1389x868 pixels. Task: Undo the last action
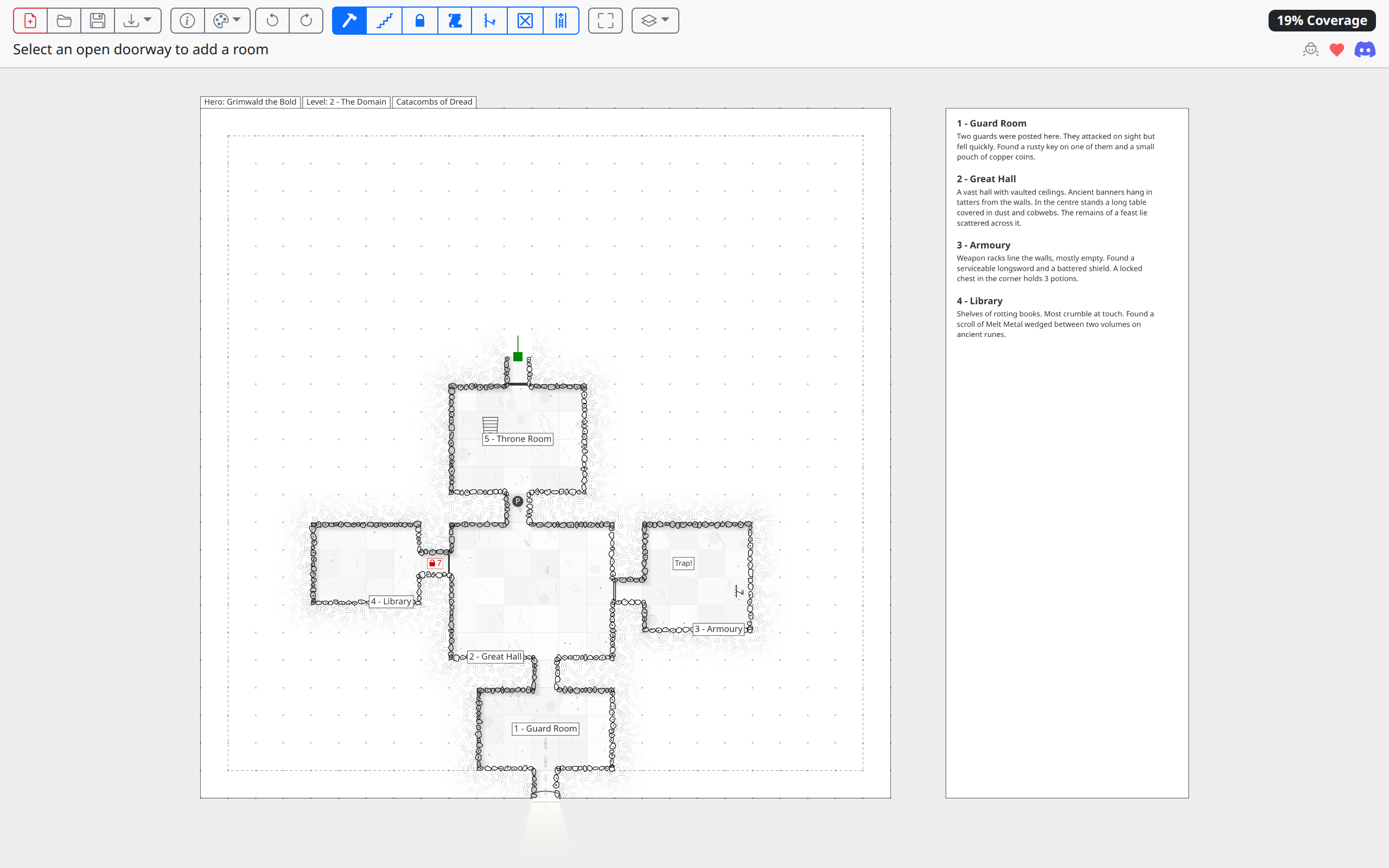point(272,21)
